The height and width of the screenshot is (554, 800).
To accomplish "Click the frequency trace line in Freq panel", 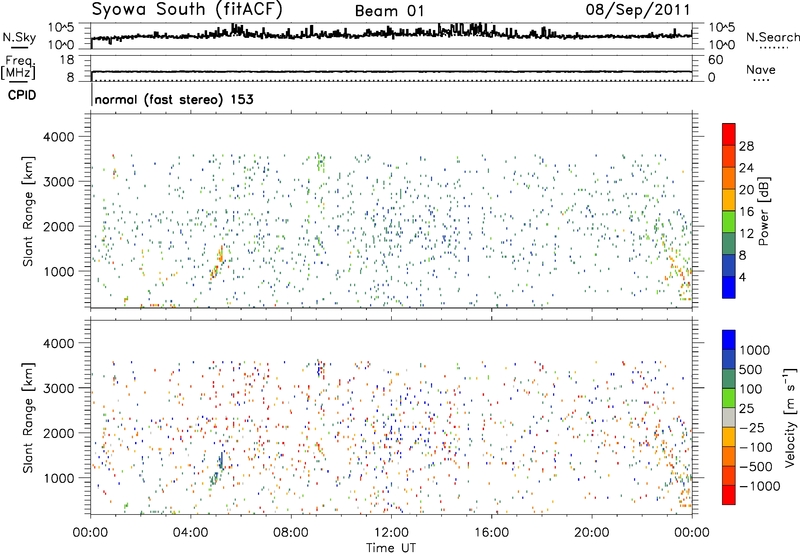I will (x=391, y=71).
